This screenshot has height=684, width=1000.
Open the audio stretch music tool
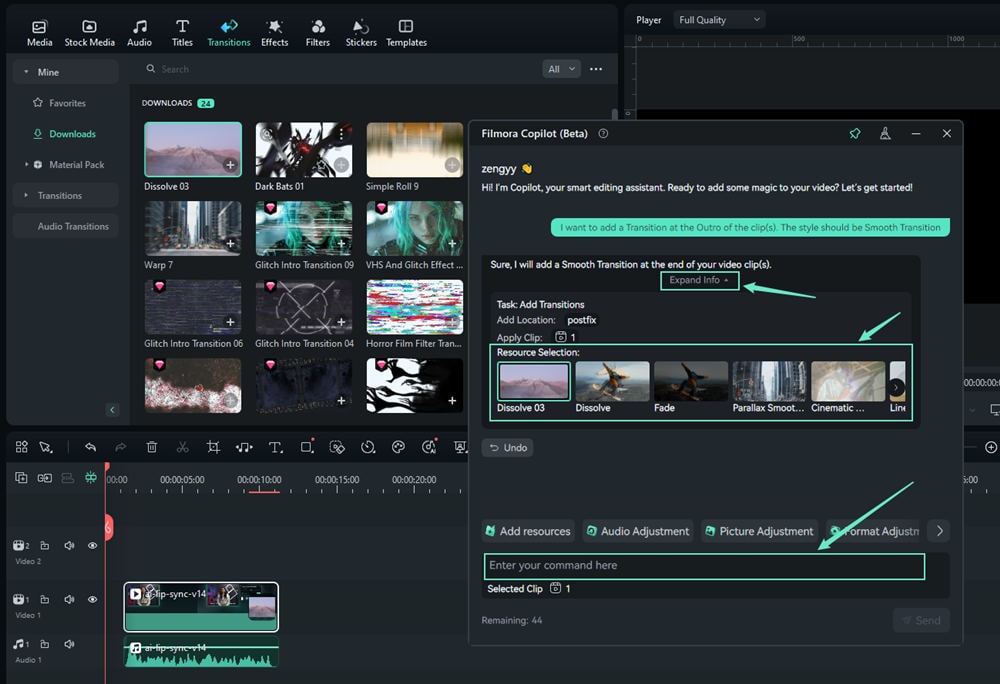pyautogui.click(x=244, y=447)
